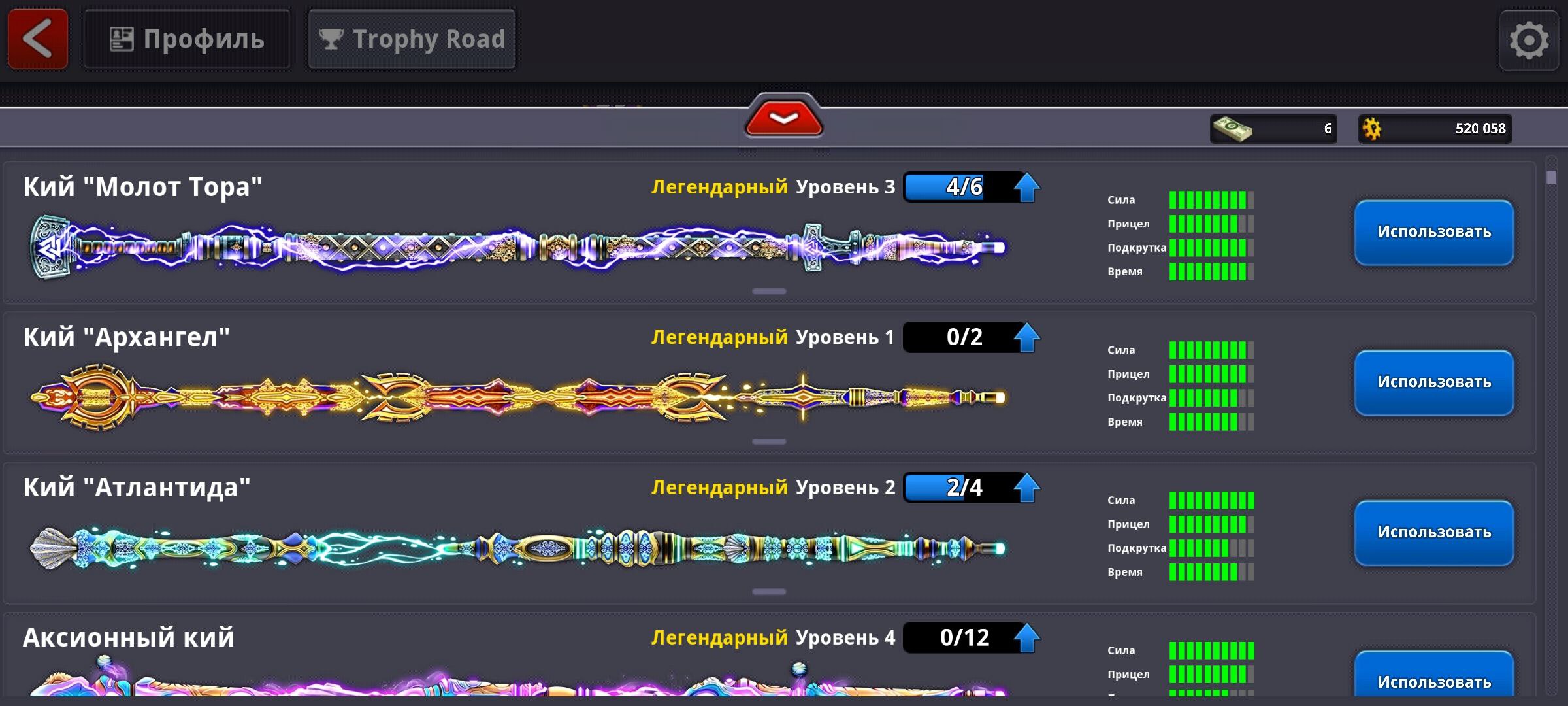The width and height of the screenshot is (1568, 706).
Task: Select coin balance 520 058
Action: (1480, 129)
